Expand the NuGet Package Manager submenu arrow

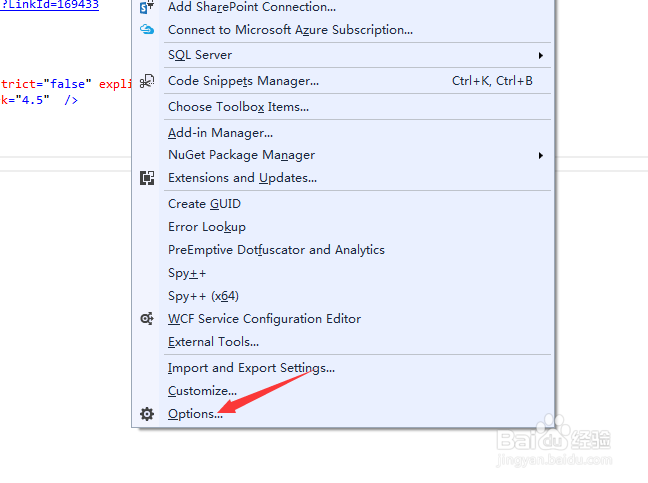click(541, 155)
